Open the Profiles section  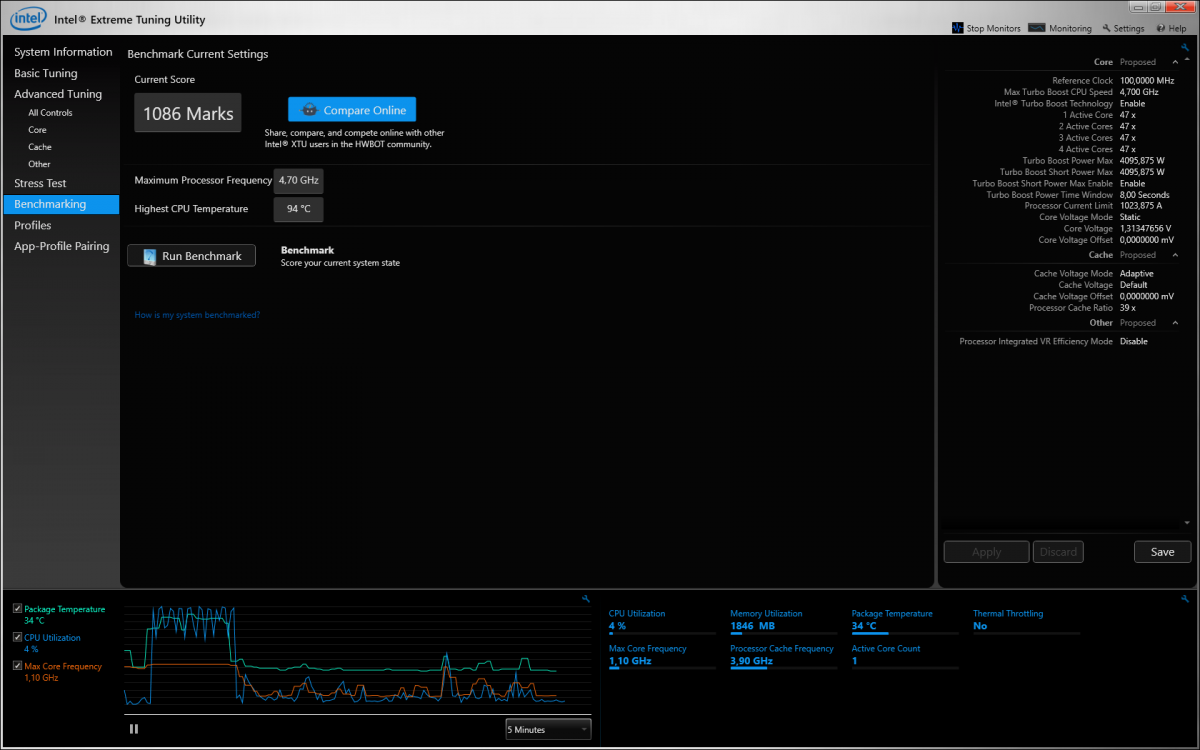tap(33, 225)
